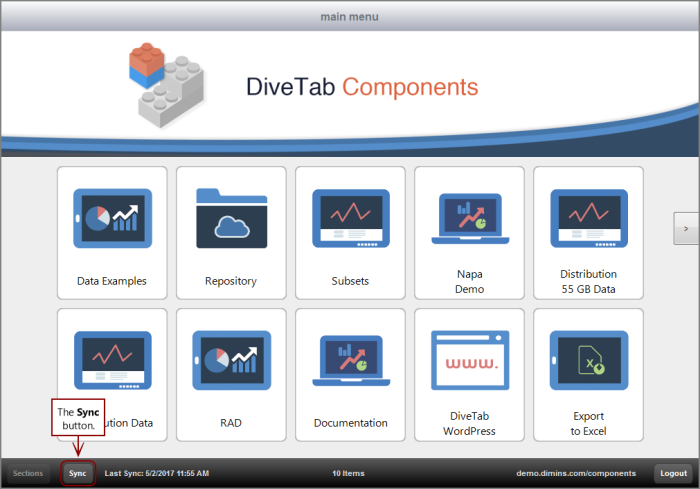The width and height of the screenshot is (700, 489).
Task: Open the DiveTab WordPress www icon
Action: coord(470,360)
